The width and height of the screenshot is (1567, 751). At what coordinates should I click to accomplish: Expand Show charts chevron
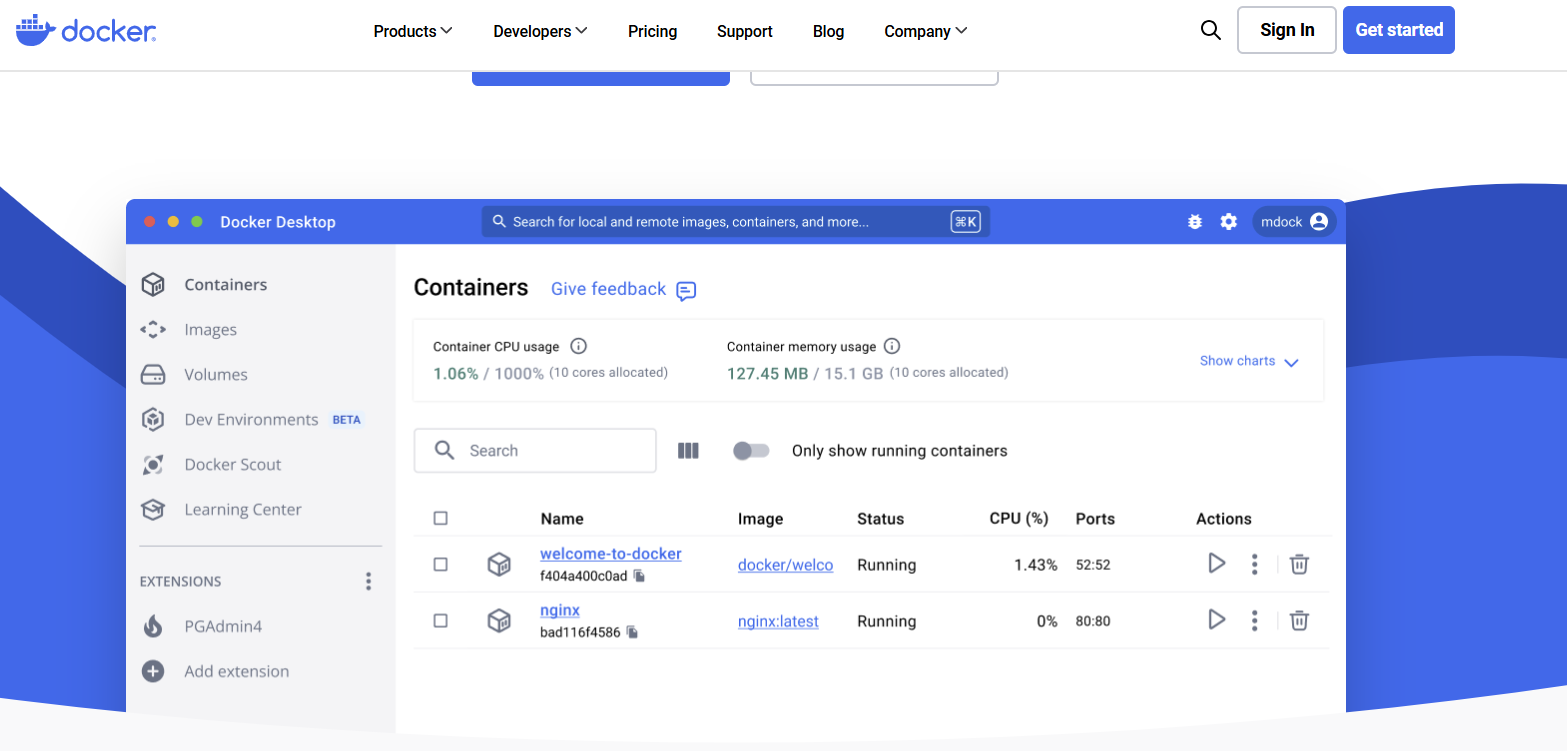click(1291, 362)
